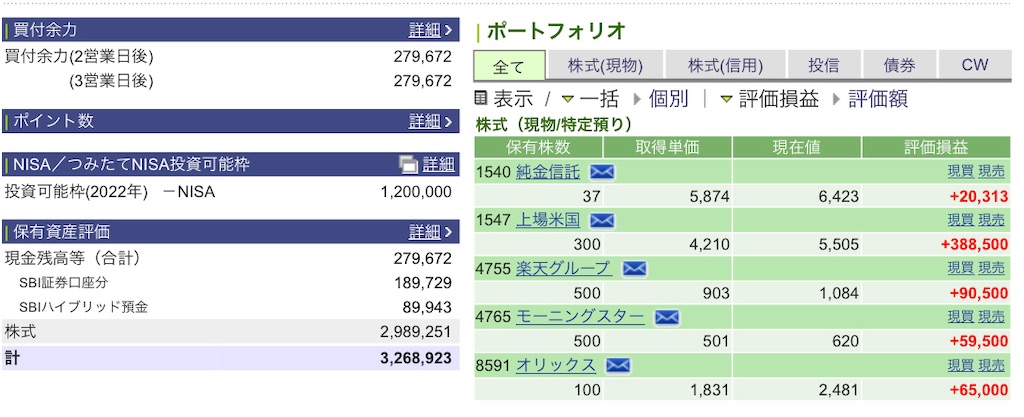Click the mail icon next to 純金信託
This screenshot has width=1024, height=418.
601,172
